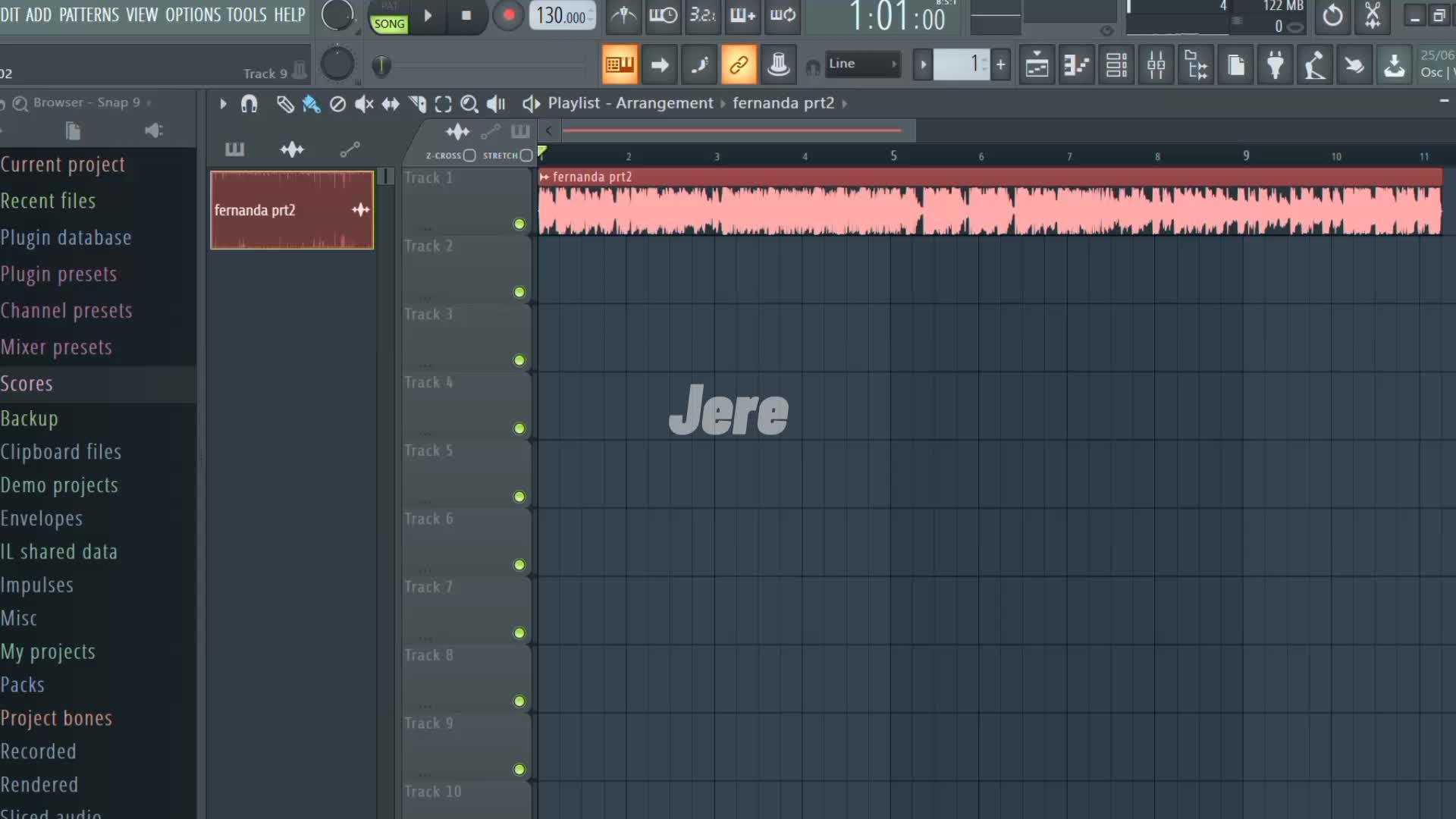Open the PATTERNS menu
Viewport: 1456px width, 819px height.
tap(89, 14)
